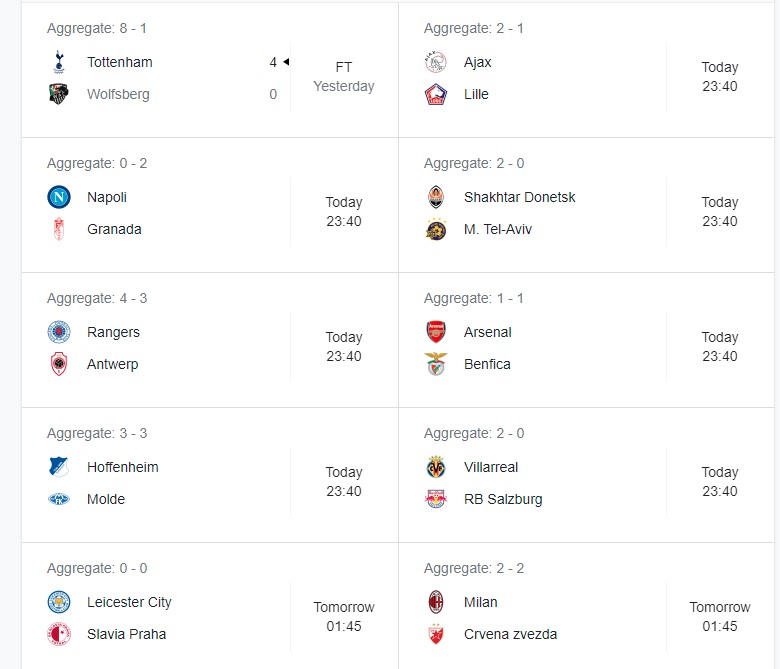This screenshot has height=669, width=780.
Task: Open the Hoffenheim team name link
Action: 122,467
